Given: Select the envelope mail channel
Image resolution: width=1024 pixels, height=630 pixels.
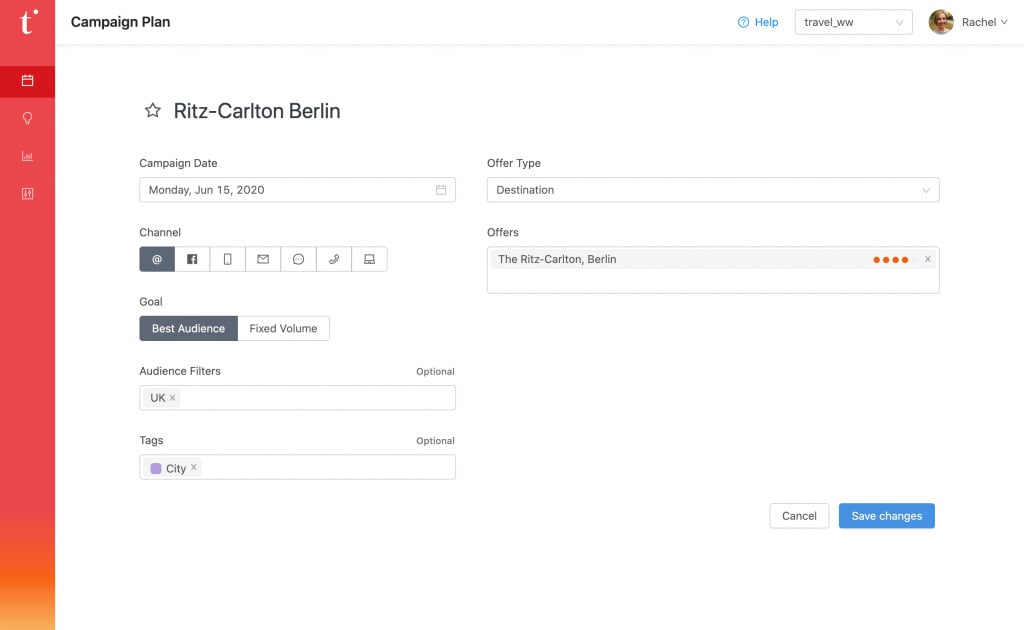Looking at the screenshot, I should click(263, 259).
